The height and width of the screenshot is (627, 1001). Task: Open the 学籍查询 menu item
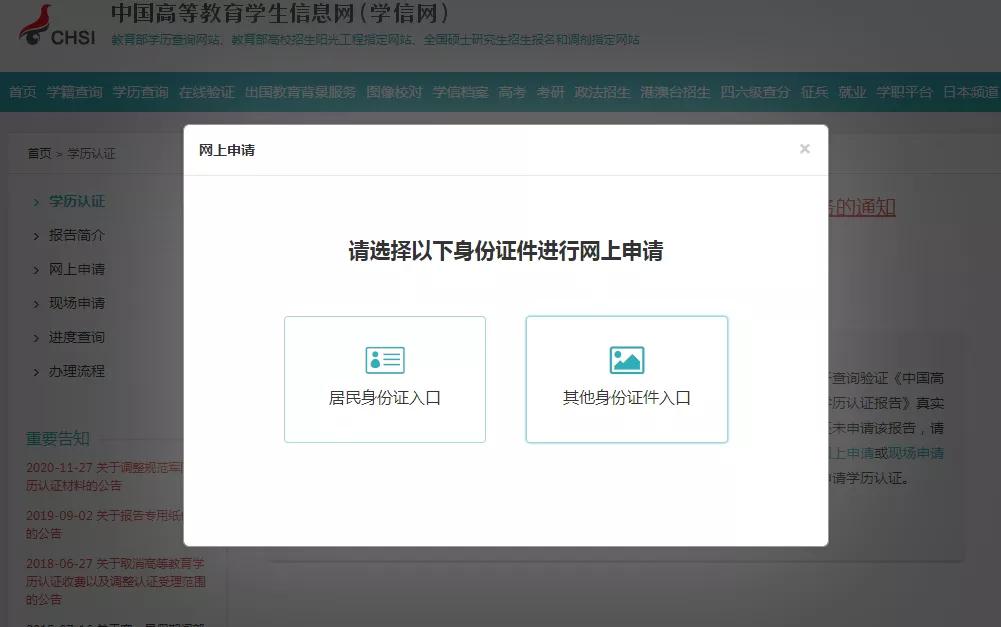(75, 90)
